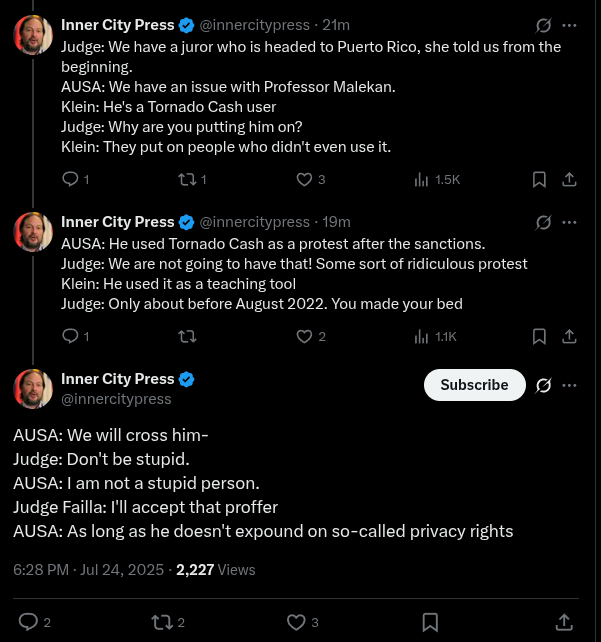Open more options on the 19m tweet
The height and width of the screenshot is (642, 601).
pos(569,222)
